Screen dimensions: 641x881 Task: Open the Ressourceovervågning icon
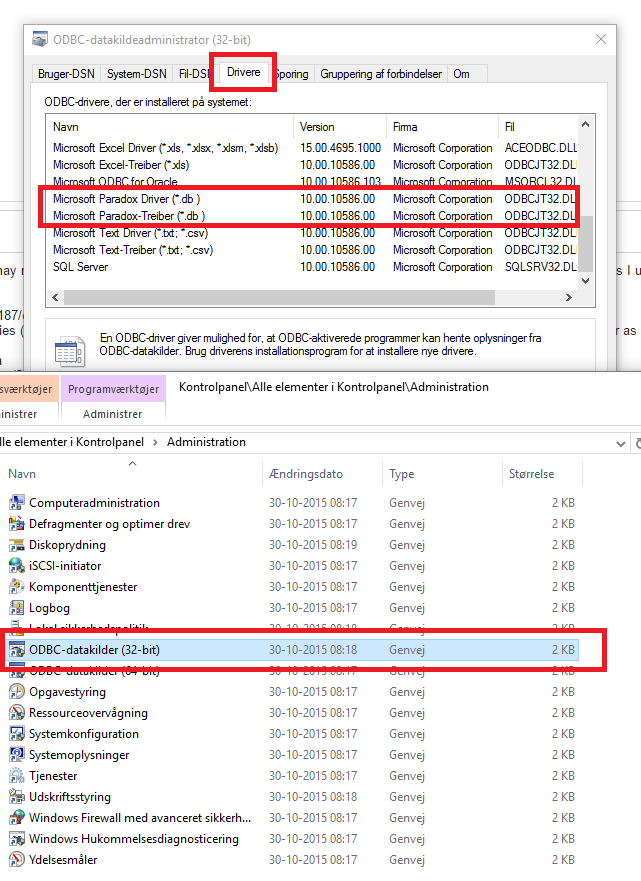pyautogui.click(x=16, y=713)
